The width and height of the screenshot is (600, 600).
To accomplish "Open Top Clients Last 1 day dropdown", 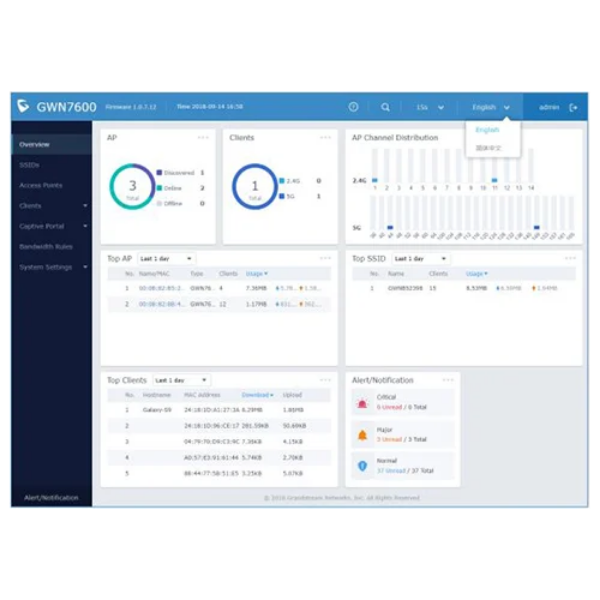I will coord(181,380).
